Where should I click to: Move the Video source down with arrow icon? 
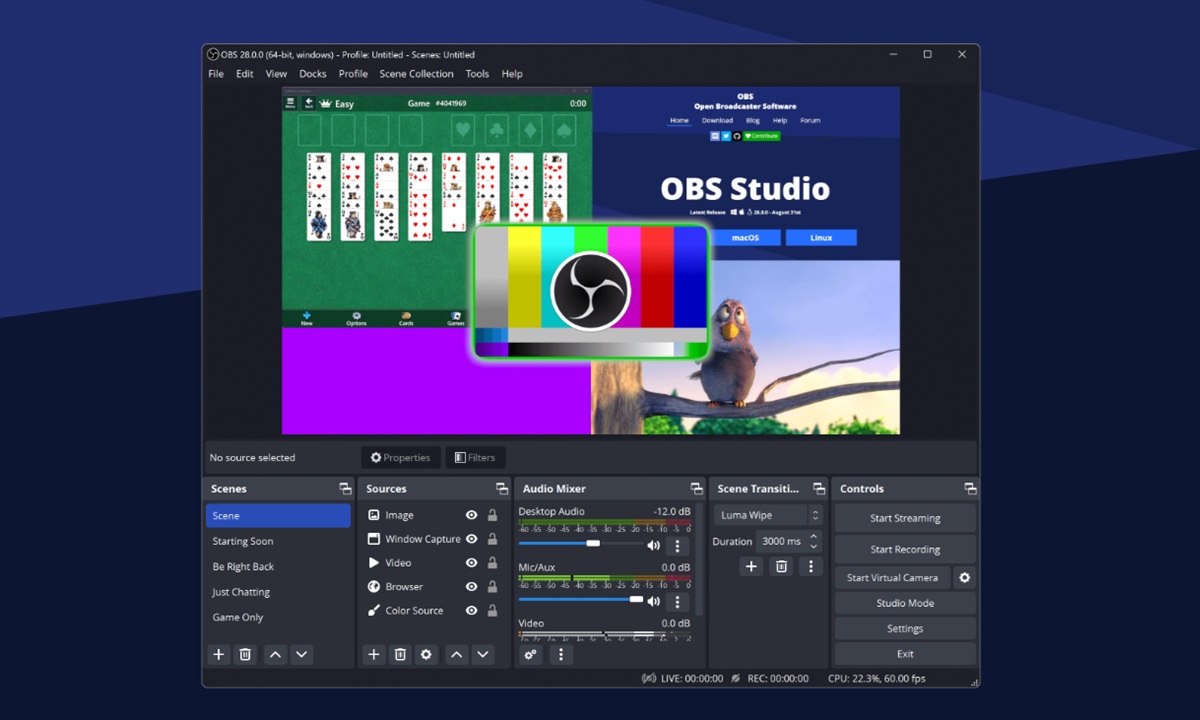click(483, 654)
